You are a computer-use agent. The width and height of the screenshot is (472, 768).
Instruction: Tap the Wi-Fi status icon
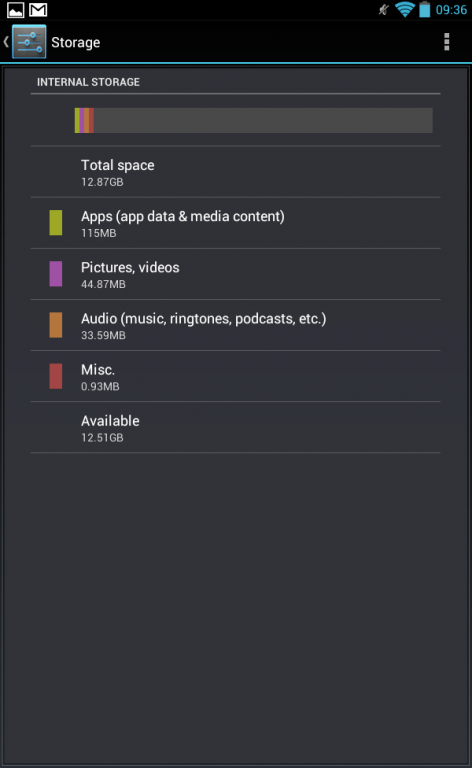tap(404, 10)
